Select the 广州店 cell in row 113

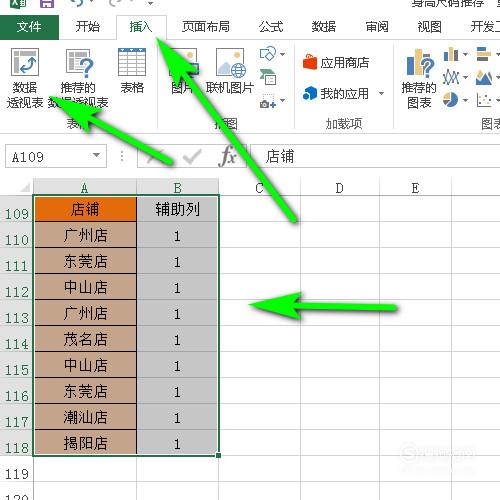[x=85, y=313]
